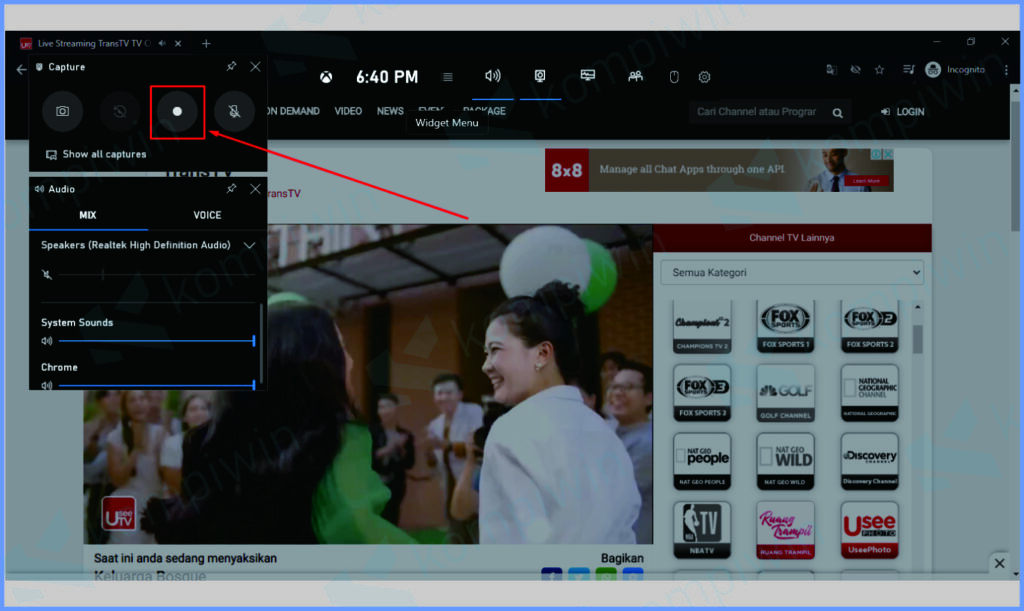Image resolution: width=1024 pixels, height=611 pixels.
Task: Open the NEWS menu item
Action: (390, 111)
